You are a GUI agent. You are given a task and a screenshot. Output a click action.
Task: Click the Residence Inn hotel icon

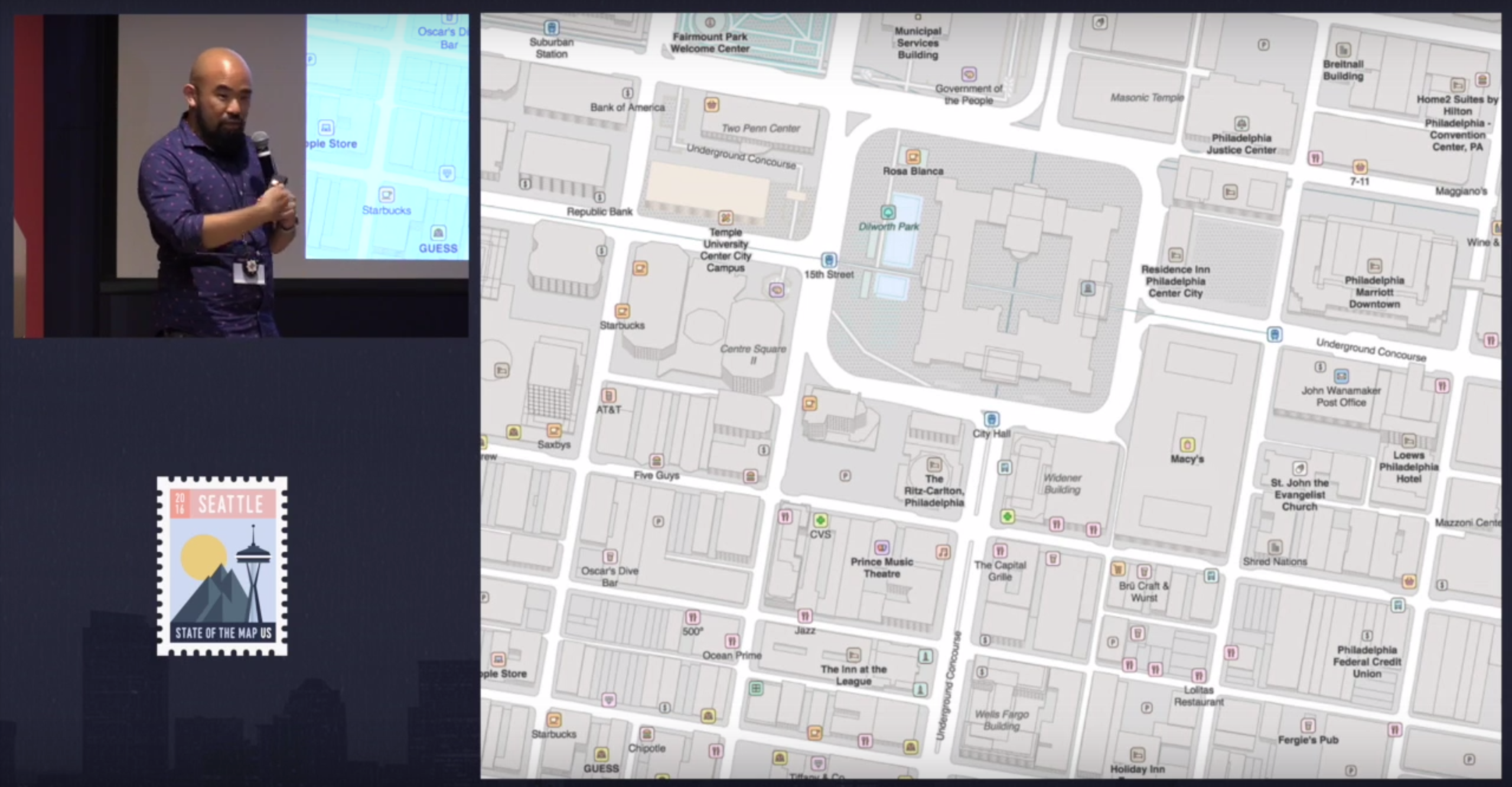1175,255
